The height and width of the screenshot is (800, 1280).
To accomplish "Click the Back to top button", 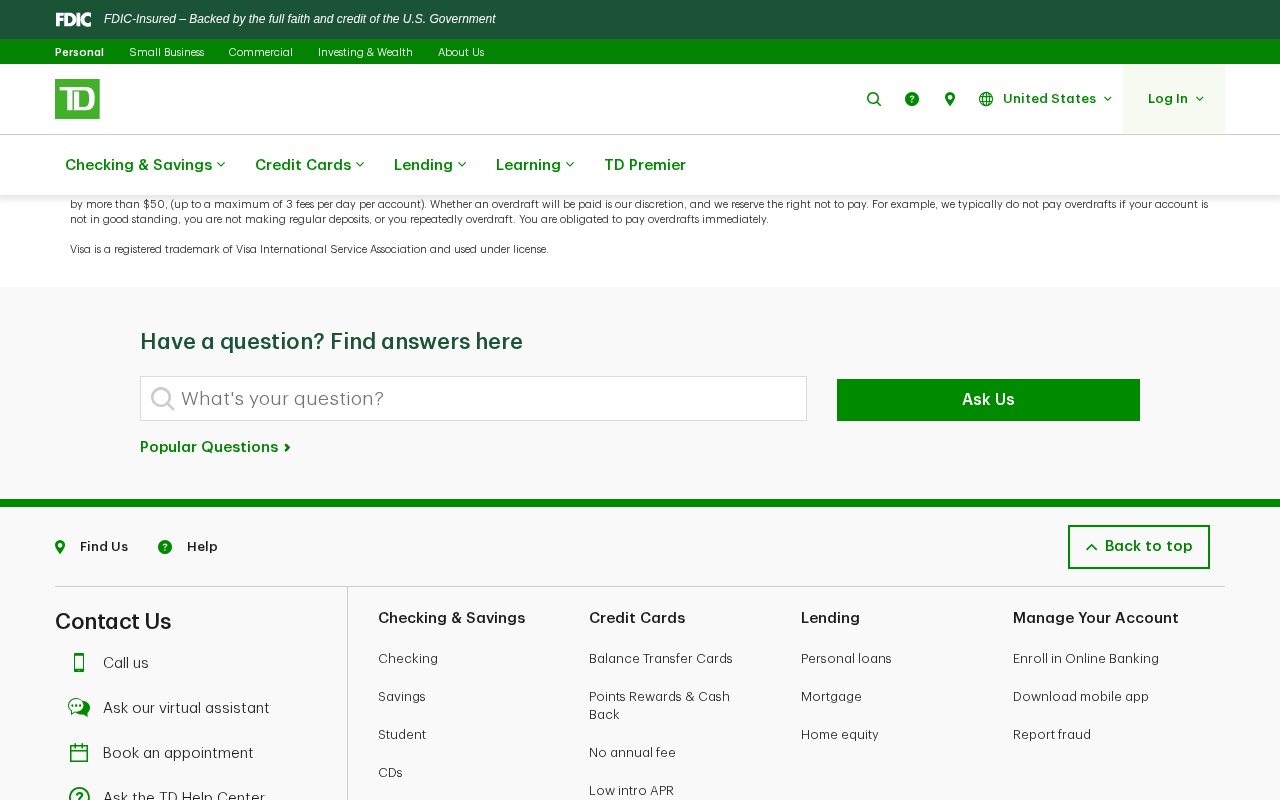I will (1139, 547).
